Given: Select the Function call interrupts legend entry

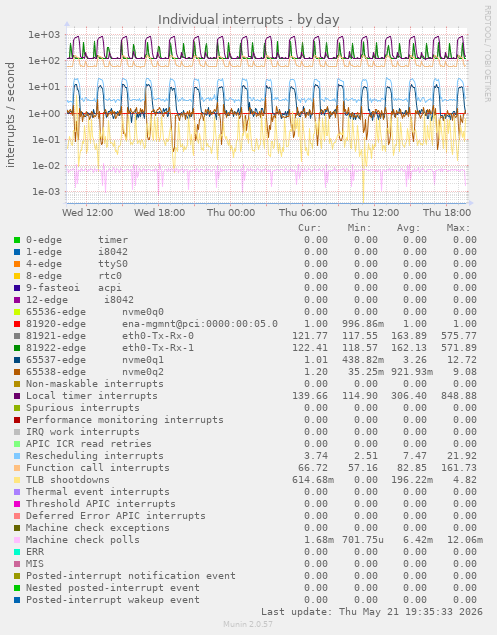Looking at the screenshot, I should [x=98, y=468].
